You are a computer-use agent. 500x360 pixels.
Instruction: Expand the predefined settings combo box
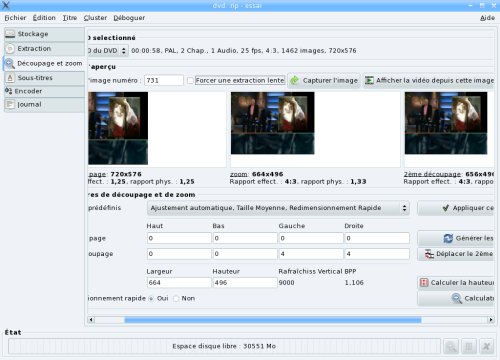coord(279,208)
